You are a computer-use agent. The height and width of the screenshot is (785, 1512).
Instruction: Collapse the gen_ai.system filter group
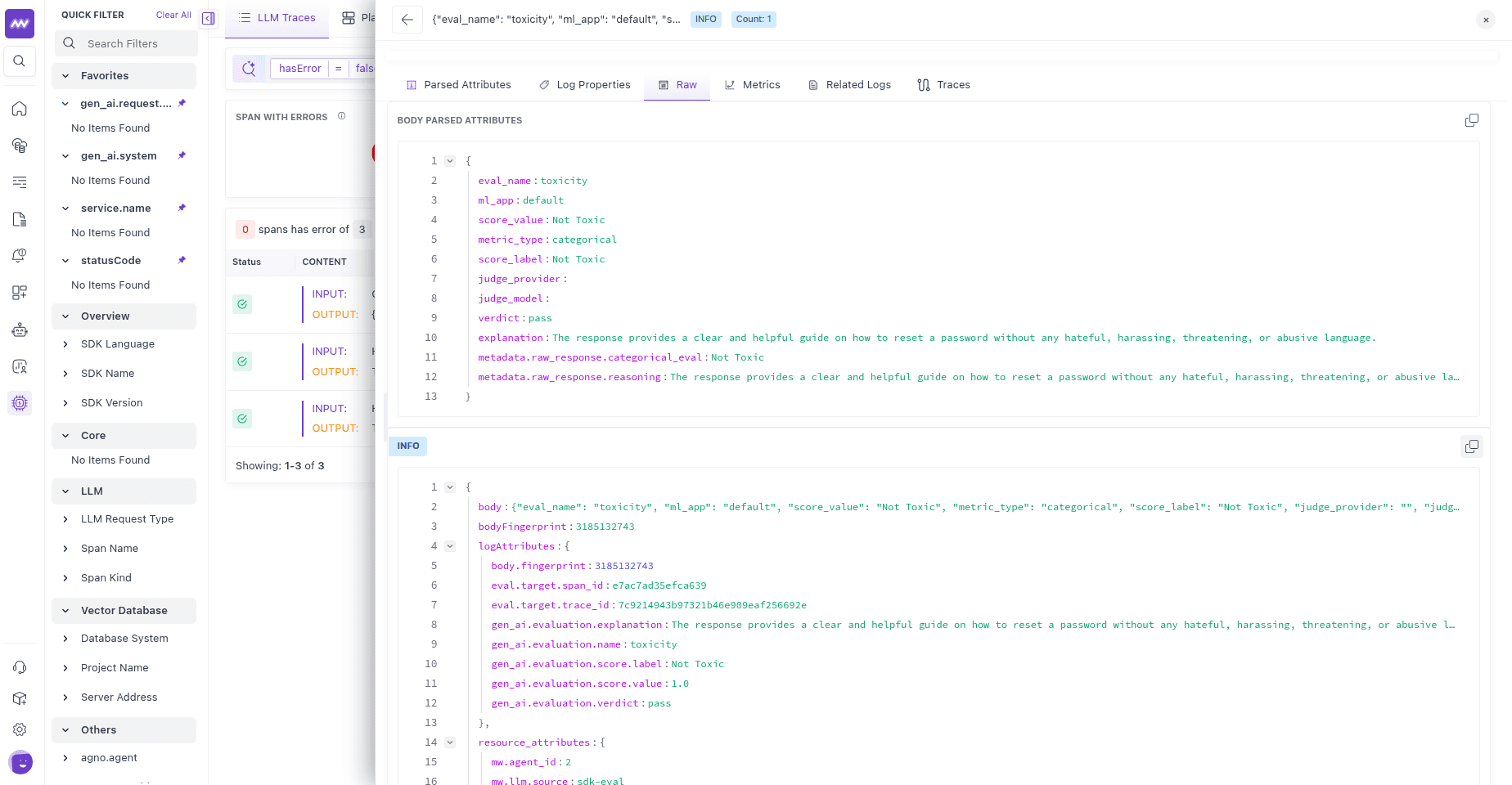point(65,155)
